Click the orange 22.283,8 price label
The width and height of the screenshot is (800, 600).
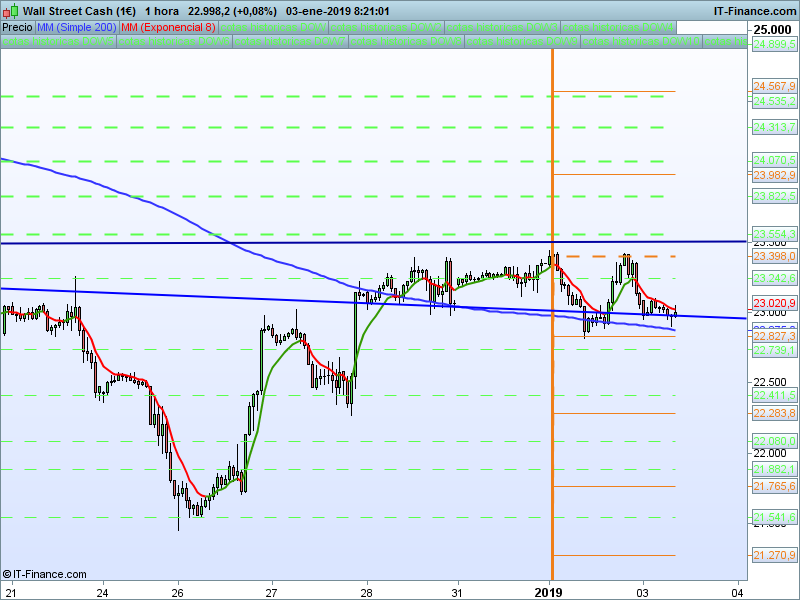[774, 413]
